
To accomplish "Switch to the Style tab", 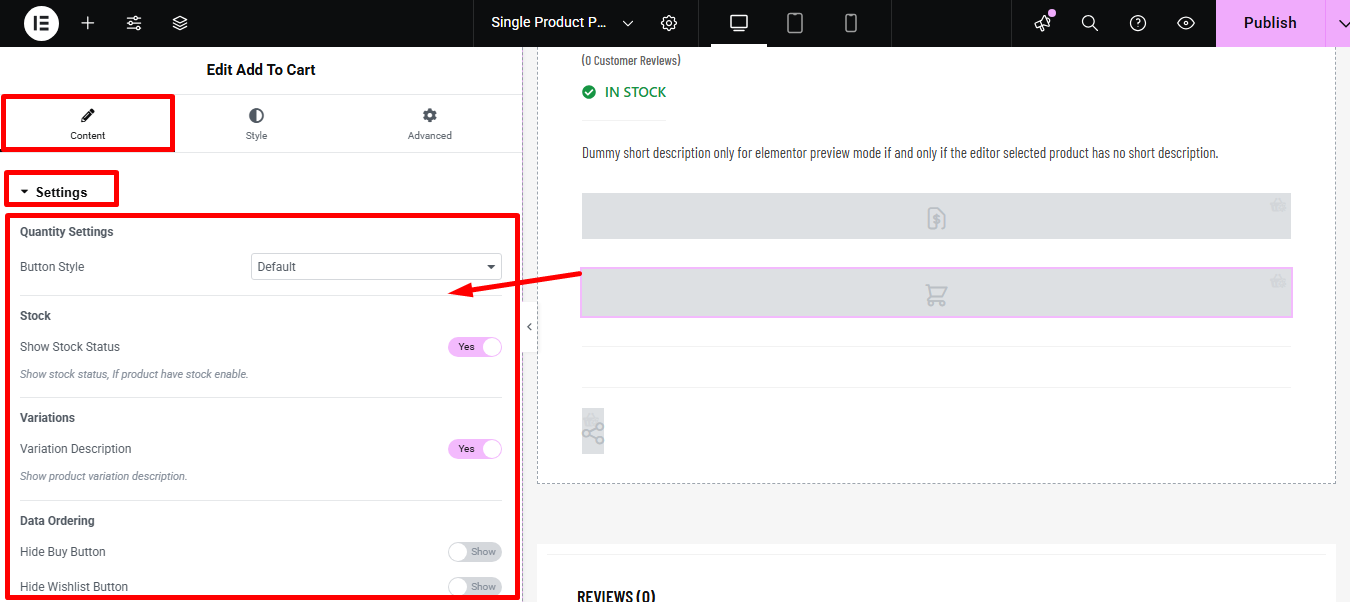I will pos(256,123).
